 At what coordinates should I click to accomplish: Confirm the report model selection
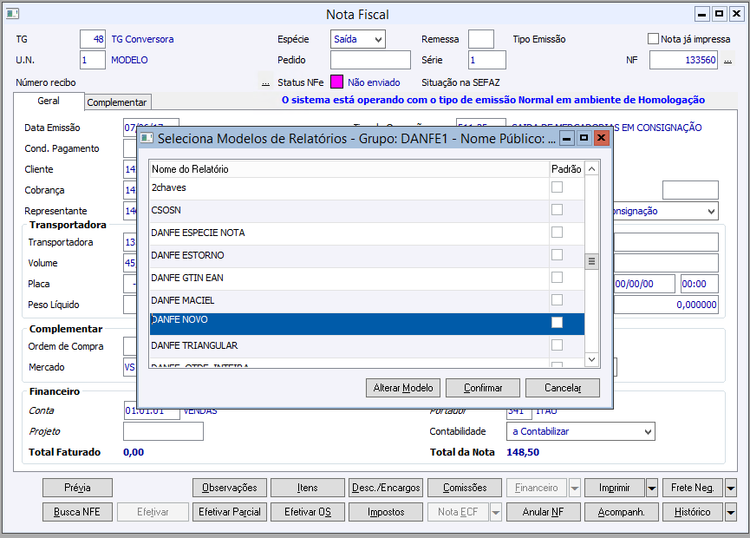click(x=483, y=388)
